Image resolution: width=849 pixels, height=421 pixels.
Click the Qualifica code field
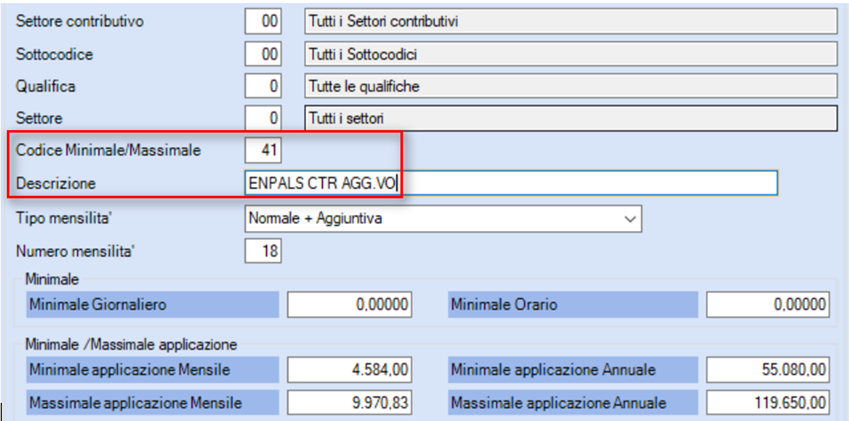(x=263, y=86)
